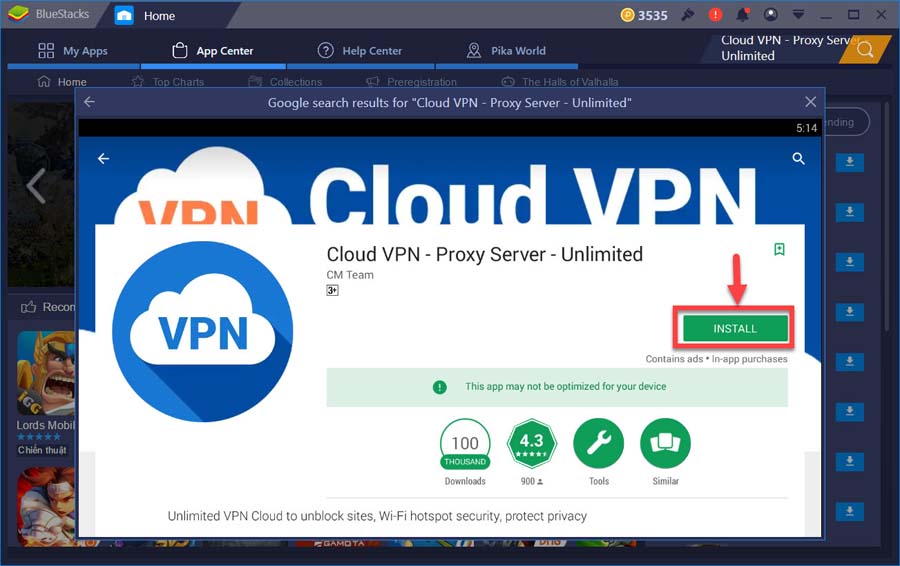Screen dimensions: 900x566
Task: Go back using dialog title bar arrow
Action: point(90,102)
